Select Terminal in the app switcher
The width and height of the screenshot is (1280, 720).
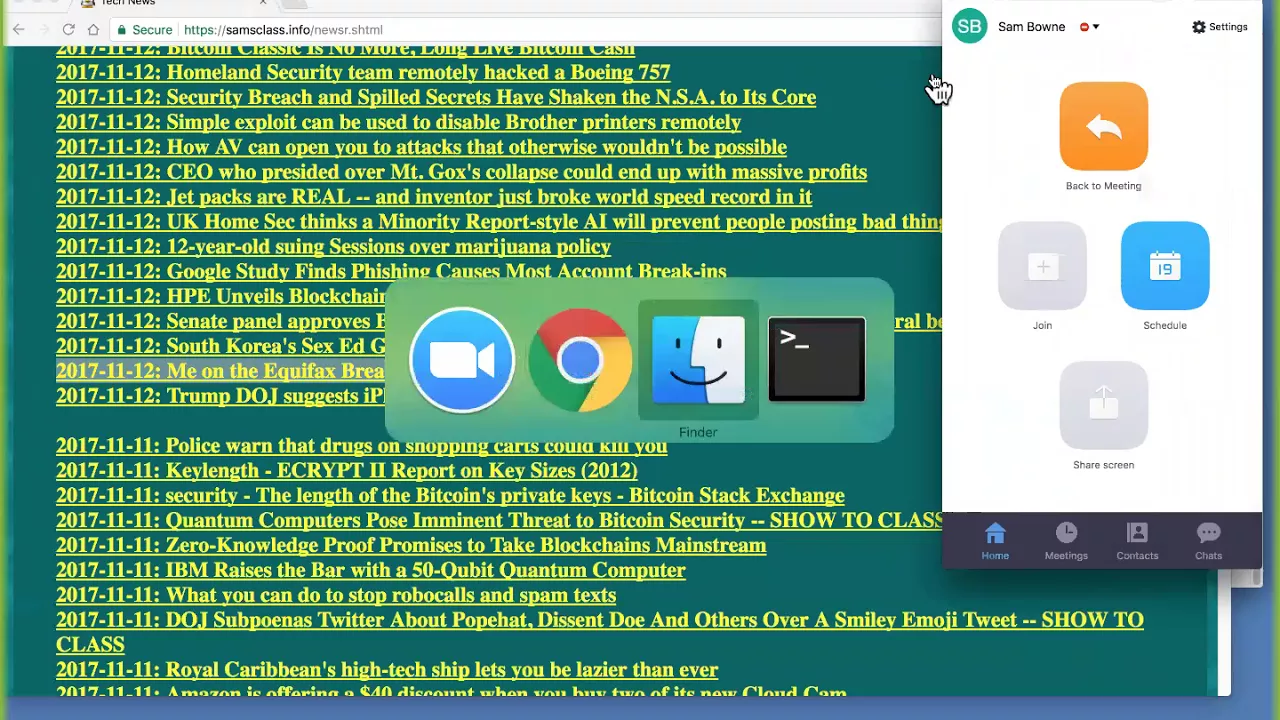click(x=816, y=360)
